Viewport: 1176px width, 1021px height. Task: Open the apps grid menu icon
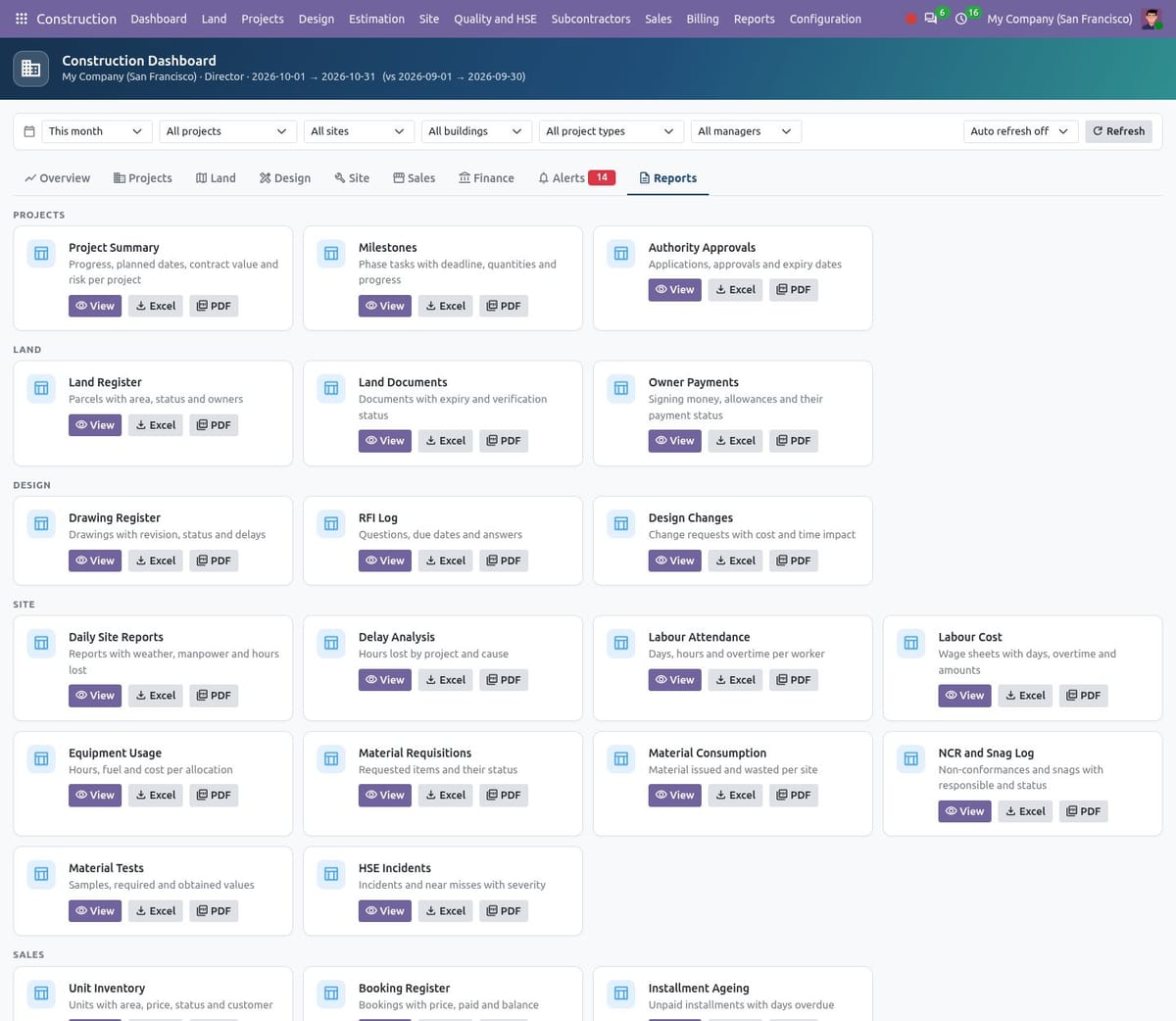click(x=22, y=19)
